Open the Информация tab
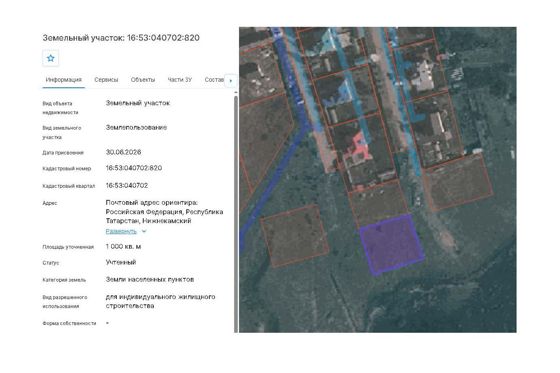This screenshot has height=373, width=560. point(64,80)
